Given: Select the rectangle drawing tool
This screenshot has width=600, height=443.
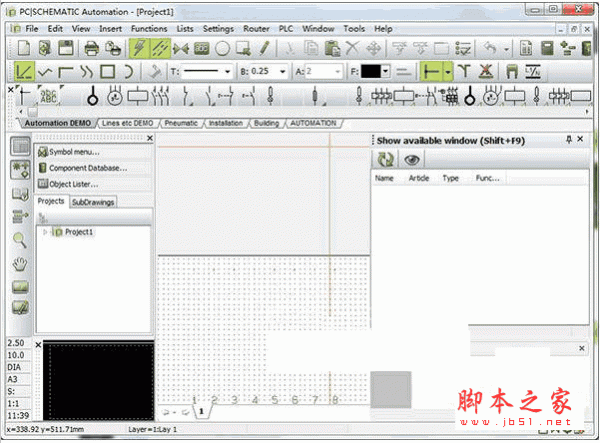Looking at the screenshot, I should point(108,72).
